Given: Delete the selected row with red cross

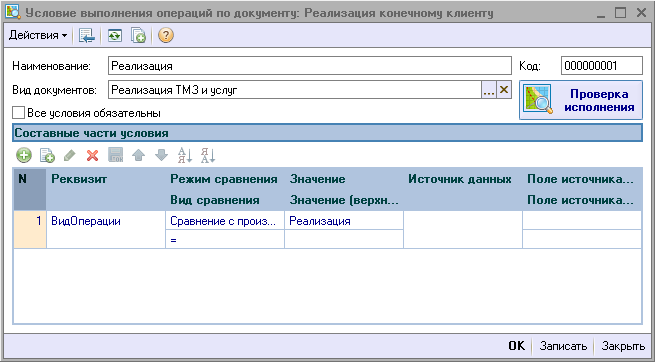Looking at the screenshot, I should (x=92, y=156).
